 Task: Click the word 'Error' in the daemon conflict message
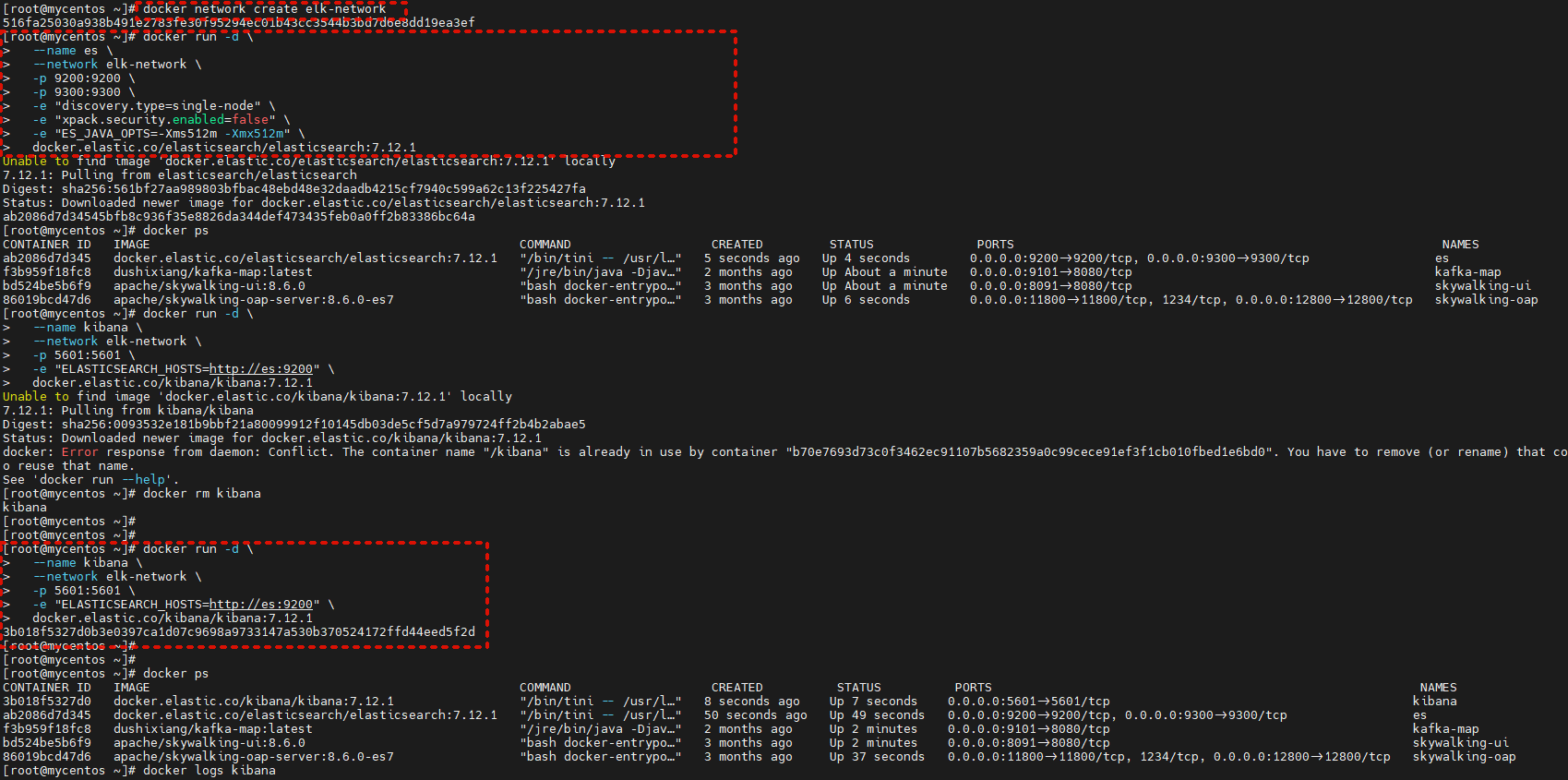tap(79, 452)
